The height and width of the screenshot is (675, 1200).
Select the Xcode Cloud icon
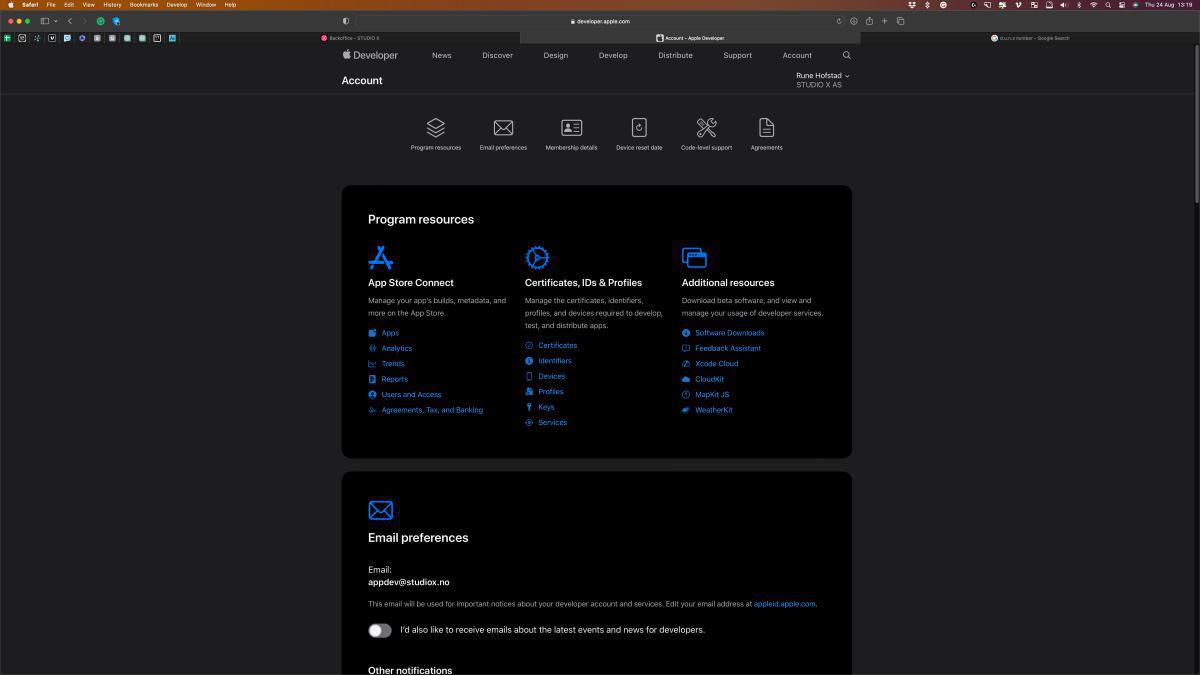point(685,363)
